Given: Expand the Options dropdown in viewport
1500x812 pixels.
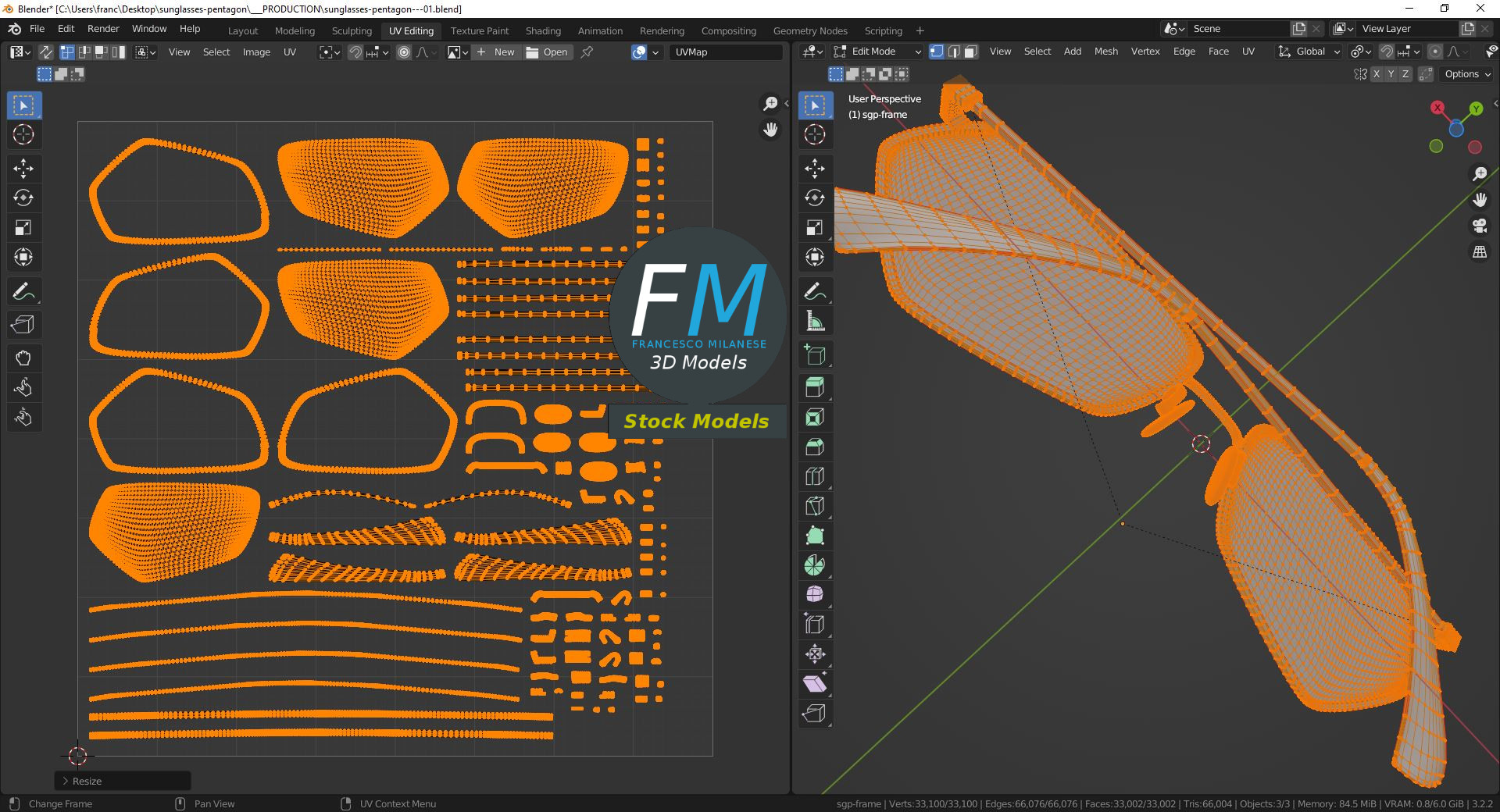Looking at the screenshot, I should [x=1467, y=74].
